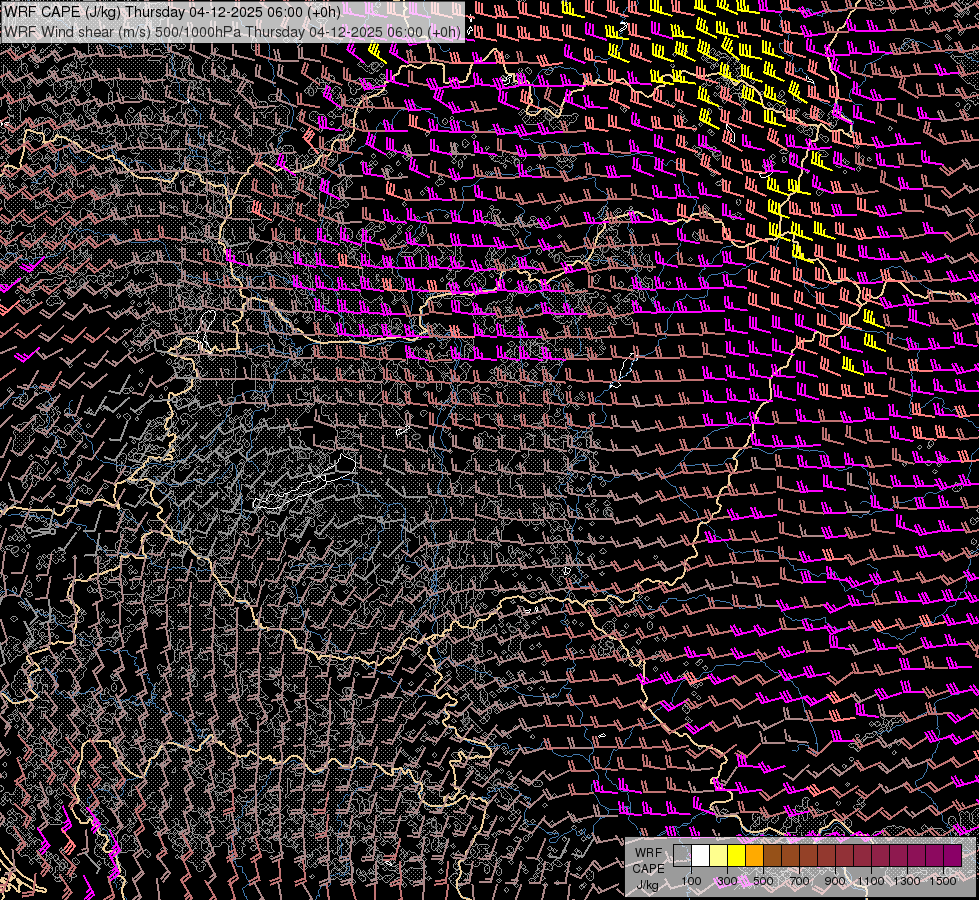Click the 500 legend scale label
This screenshot has height=900, width=979.
[763, 881]
